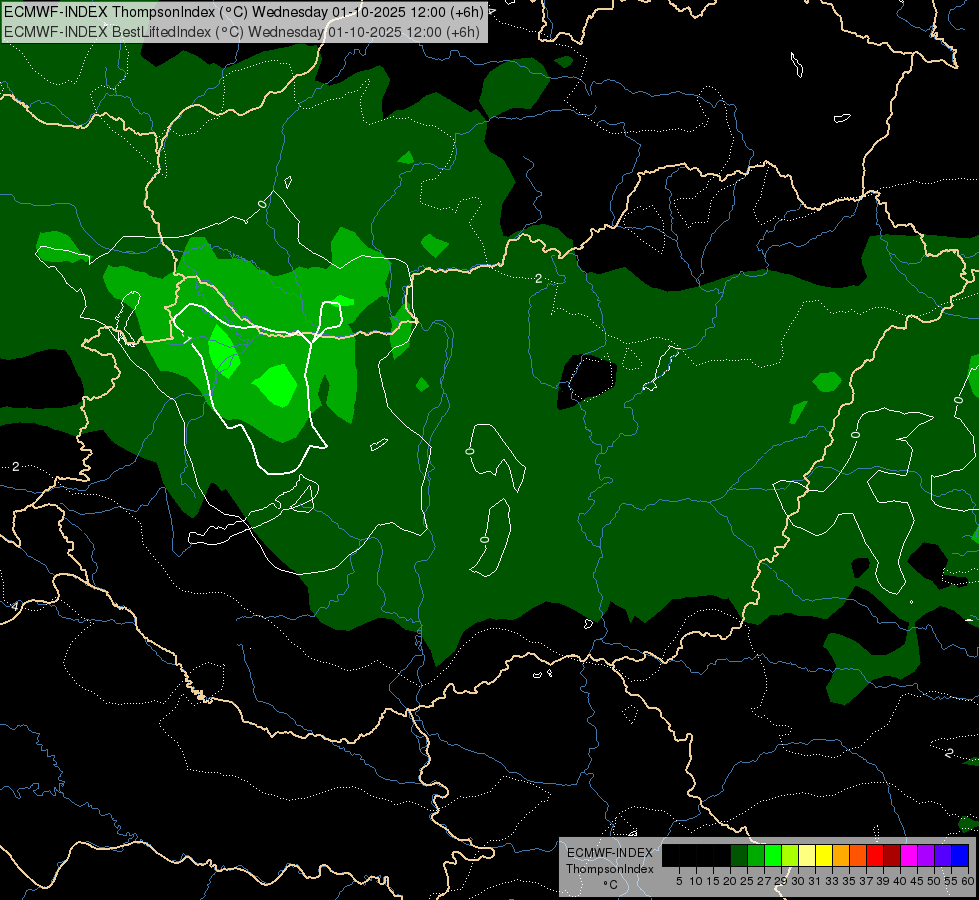Click the legend tick value 60
Image resolution: width=979 pixels, height=900 pixels.
(968, 881)
